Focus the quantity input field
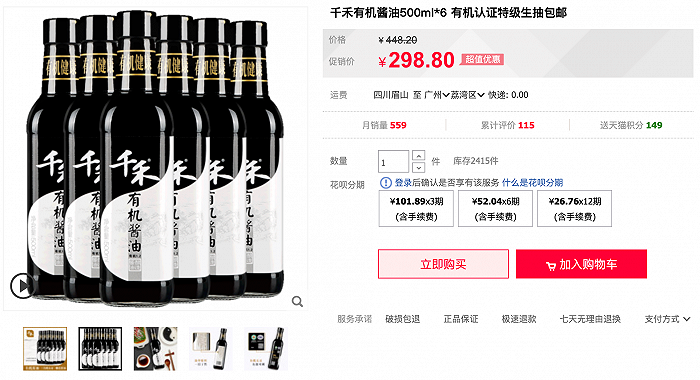The width and height of the screenshot is (700, 380). click(393, 162)
